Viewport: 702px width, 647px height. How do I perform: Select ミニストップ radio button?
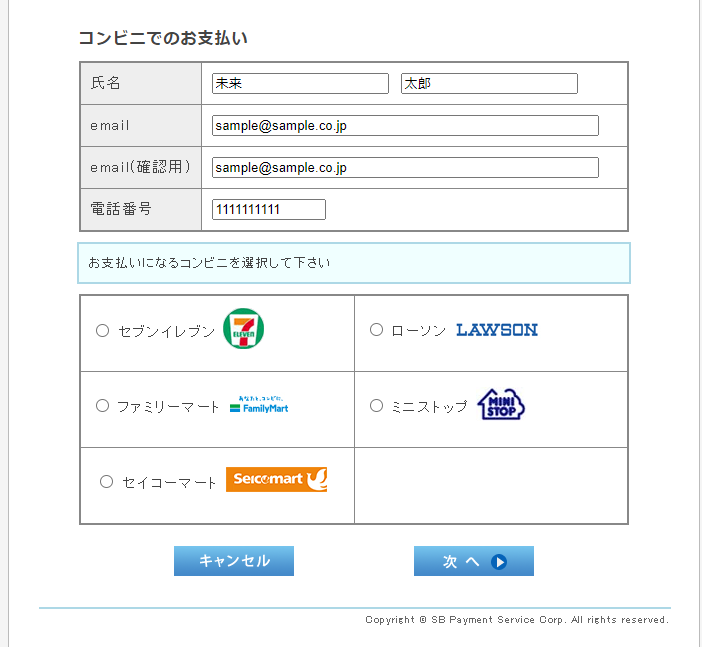point(376,406)
